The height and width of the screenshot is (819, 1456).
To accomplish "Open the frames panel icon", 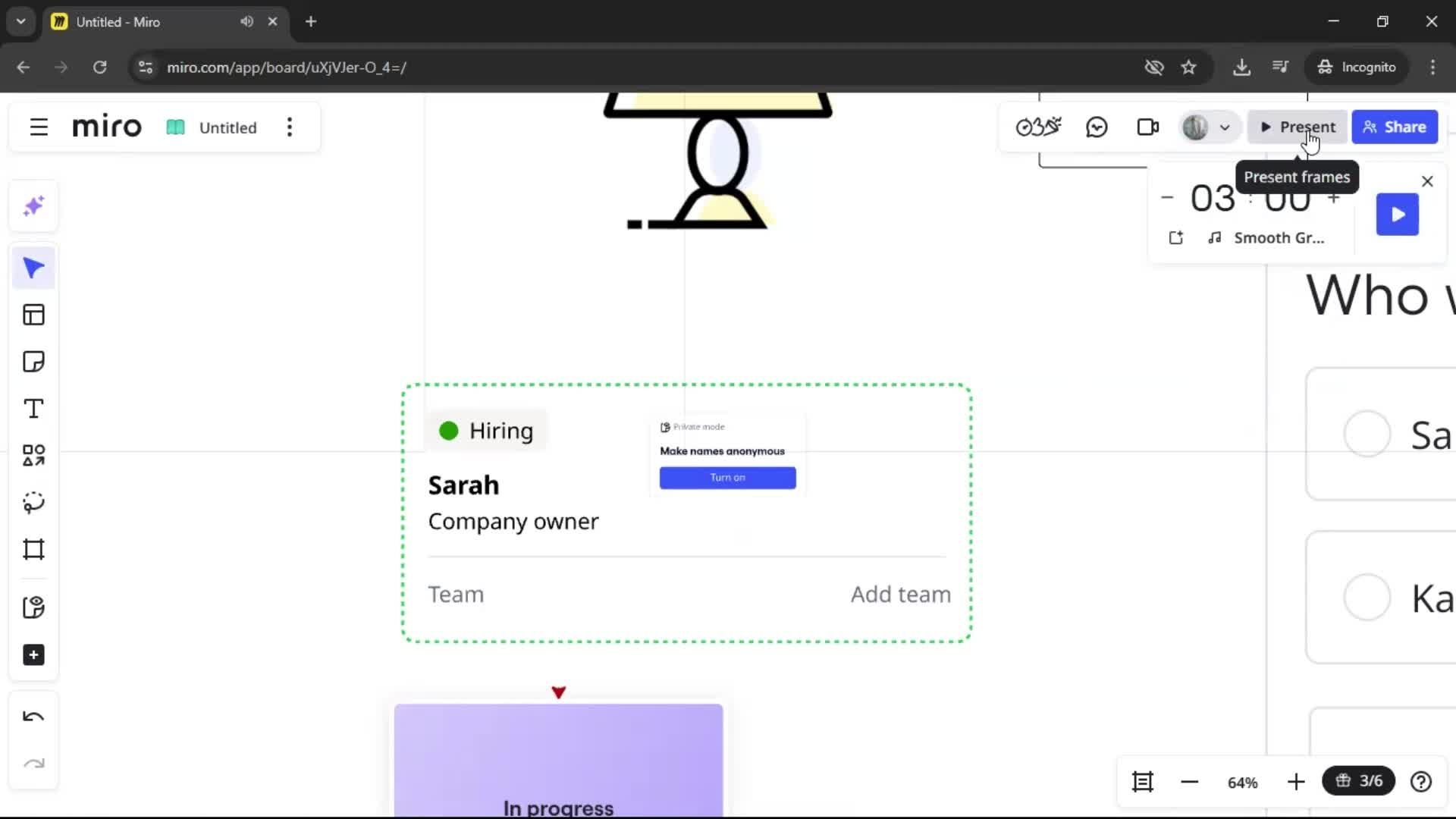I will (x=1143, y=782).
